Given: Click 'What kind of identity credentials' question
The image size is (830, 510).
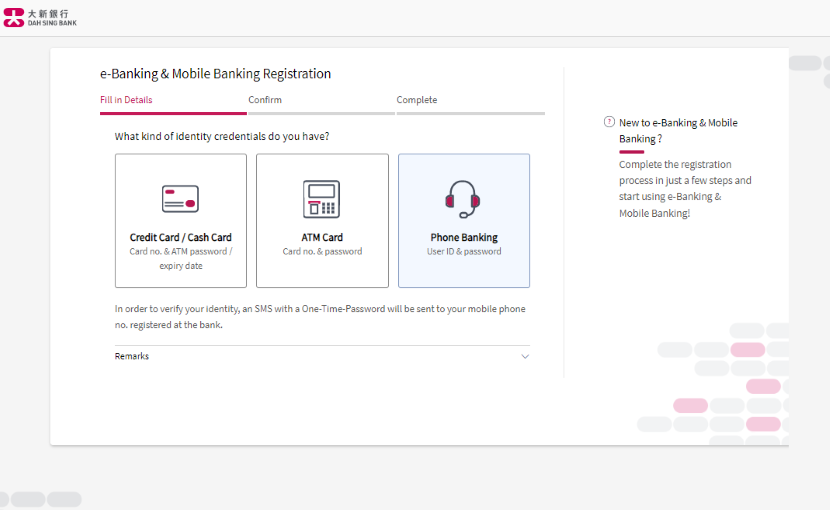Looking at the screenshot, I should tap(222, 136).
